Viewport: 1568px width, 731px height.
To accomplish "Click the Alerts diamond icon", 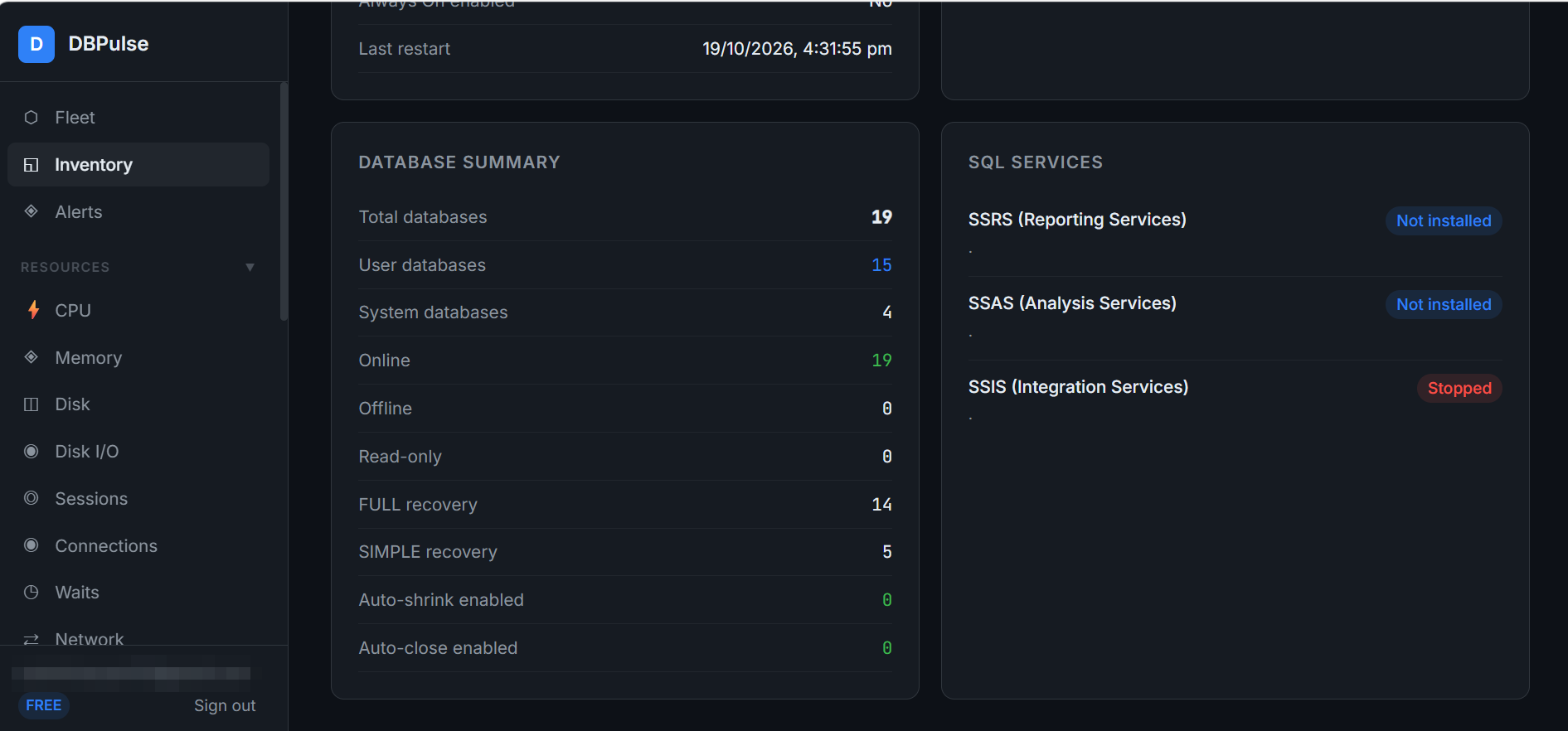I will point(32,211).
